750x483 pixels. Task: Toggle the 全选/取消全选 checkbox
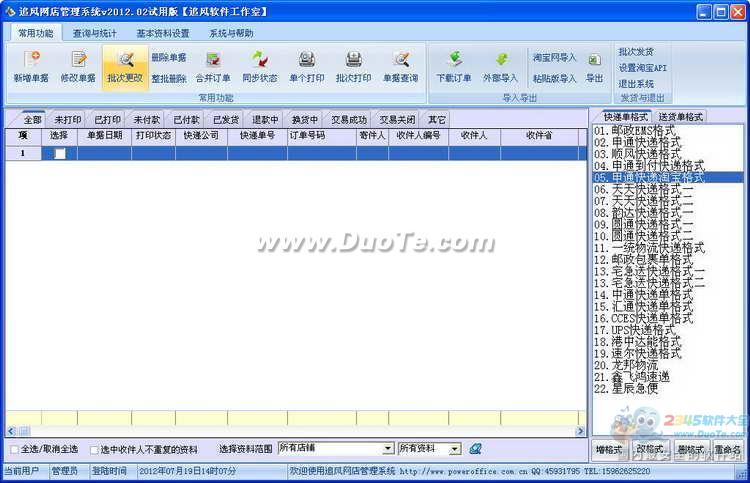click(14, 450)
